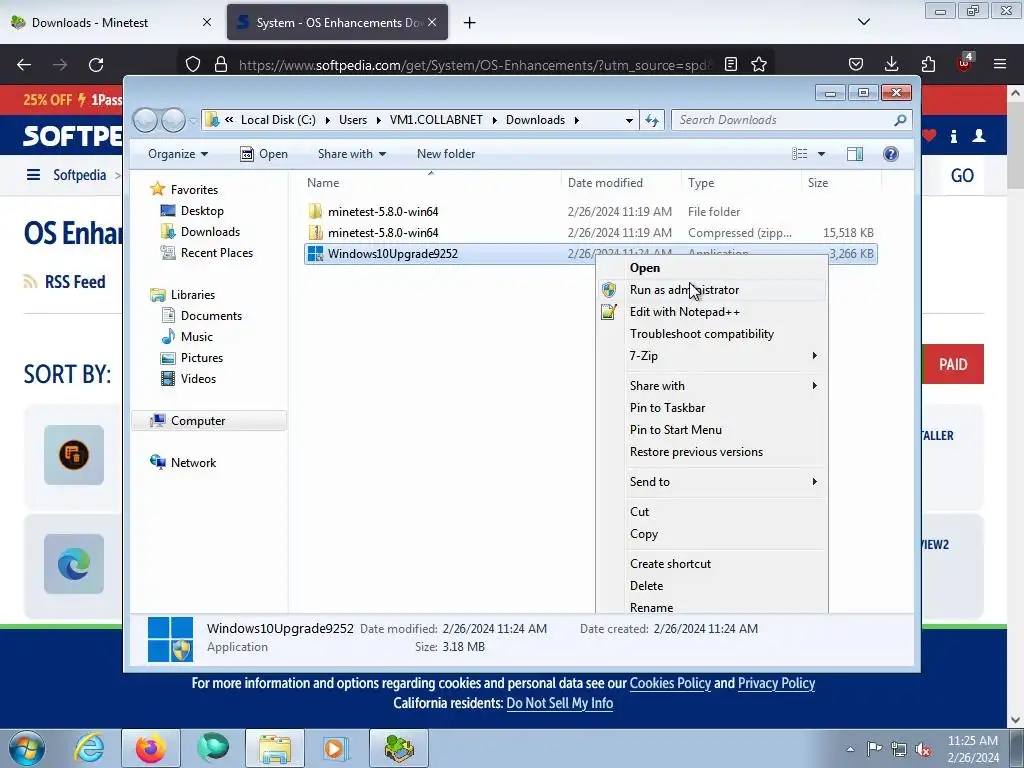Toggle reader view icon in address bar
This screenshot has height=768, width=1024.
pyautogui.click(x=731, y=65)
